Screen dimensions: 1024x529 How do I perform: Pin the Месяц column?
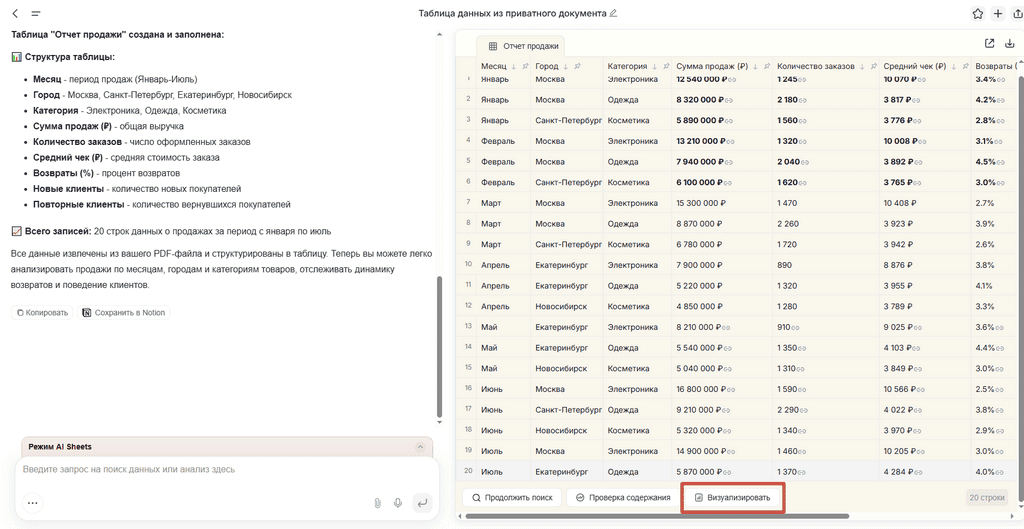[x=525, y=67]
